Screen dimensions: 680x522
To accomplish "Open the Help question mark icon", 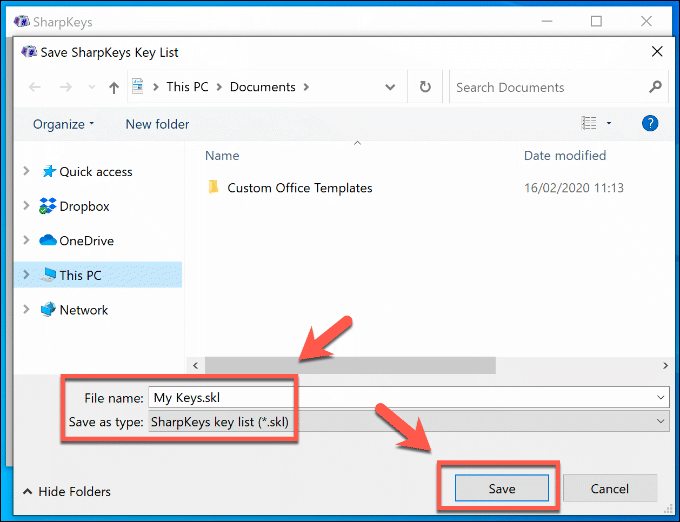I will pos(650,124).
